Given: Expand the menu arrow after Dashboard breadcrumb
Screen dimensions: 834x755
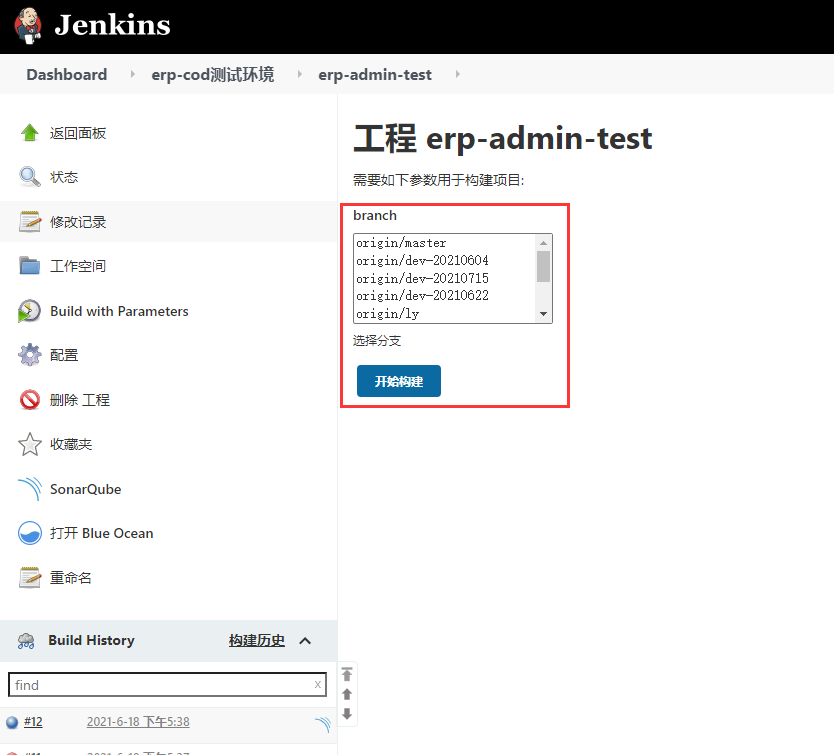Looking at the screenshot, I should tap(132, 74).
